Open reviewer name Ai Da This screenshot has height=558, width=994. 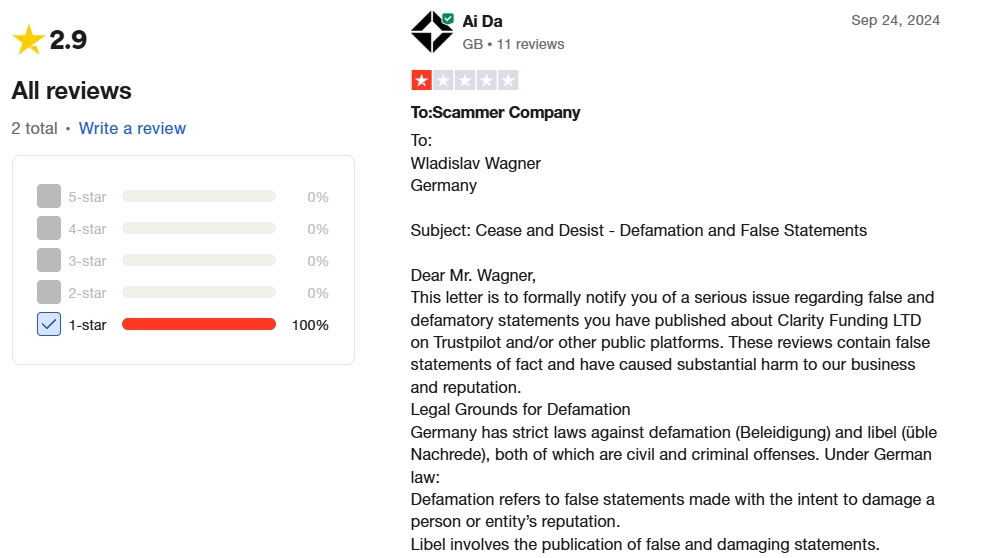coord(482,22)
